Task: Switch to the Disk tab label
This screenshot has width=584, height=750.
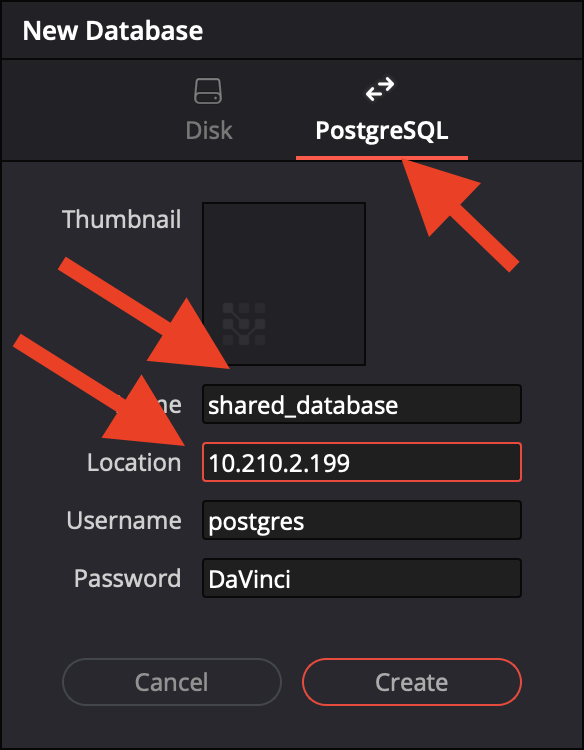Action: pyautogui.click(x=209, y=130)
